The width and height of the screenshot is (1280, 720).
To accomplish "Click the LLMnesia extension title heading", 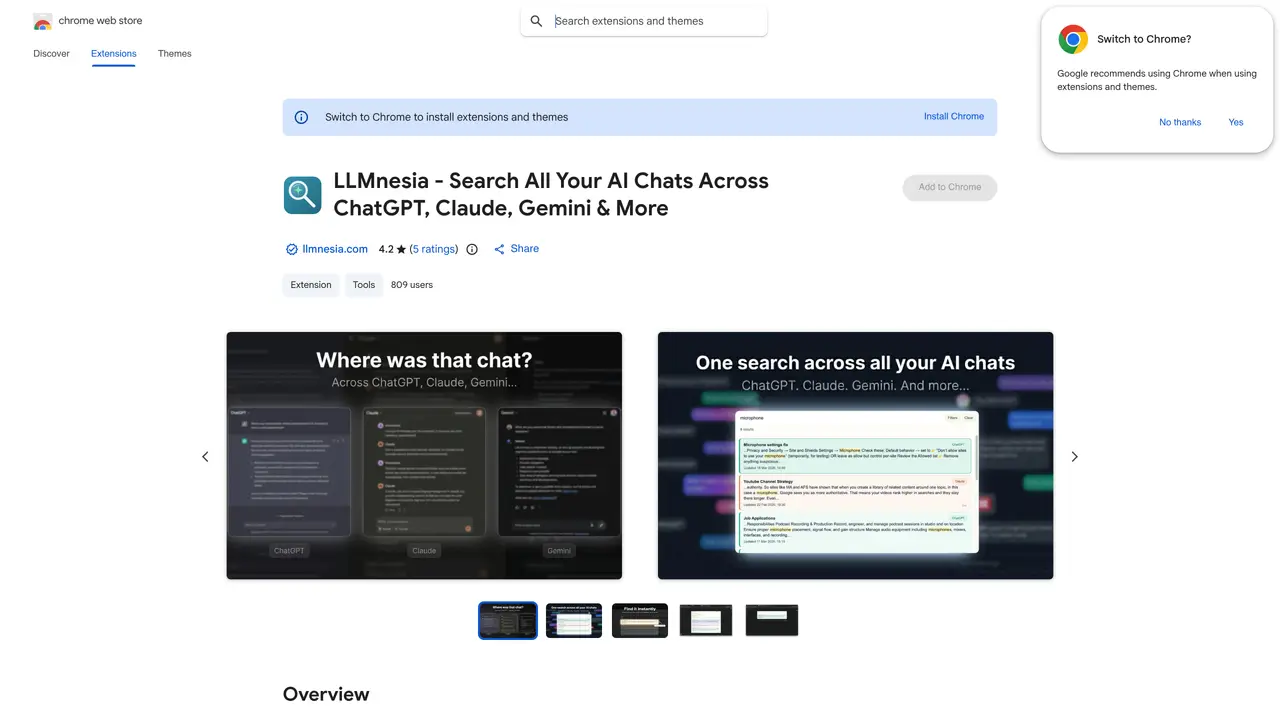I will click(x=551, y=194).
